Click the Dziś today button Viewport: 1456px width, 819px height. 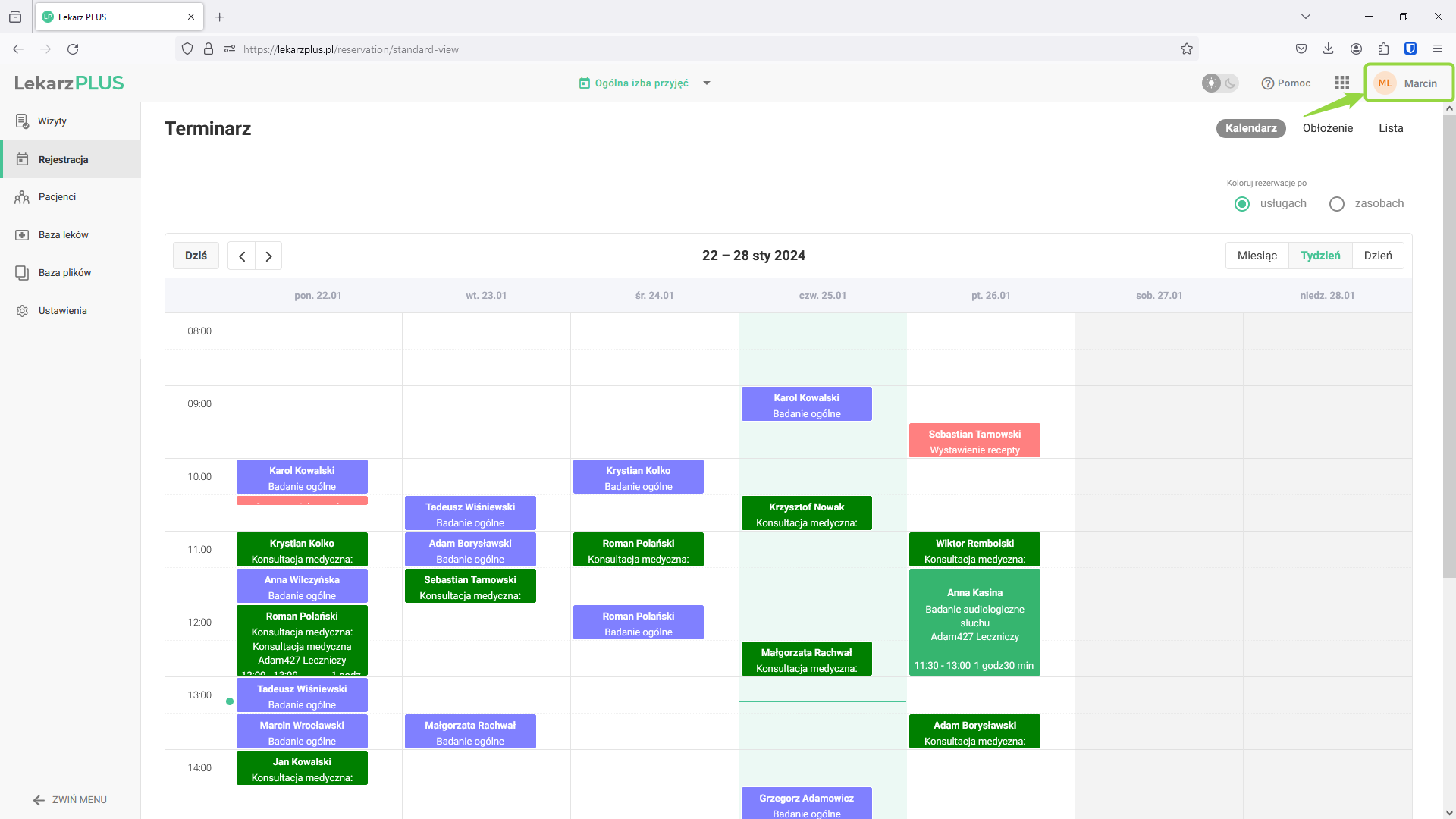pyautogui.click(x=196, y=256)
